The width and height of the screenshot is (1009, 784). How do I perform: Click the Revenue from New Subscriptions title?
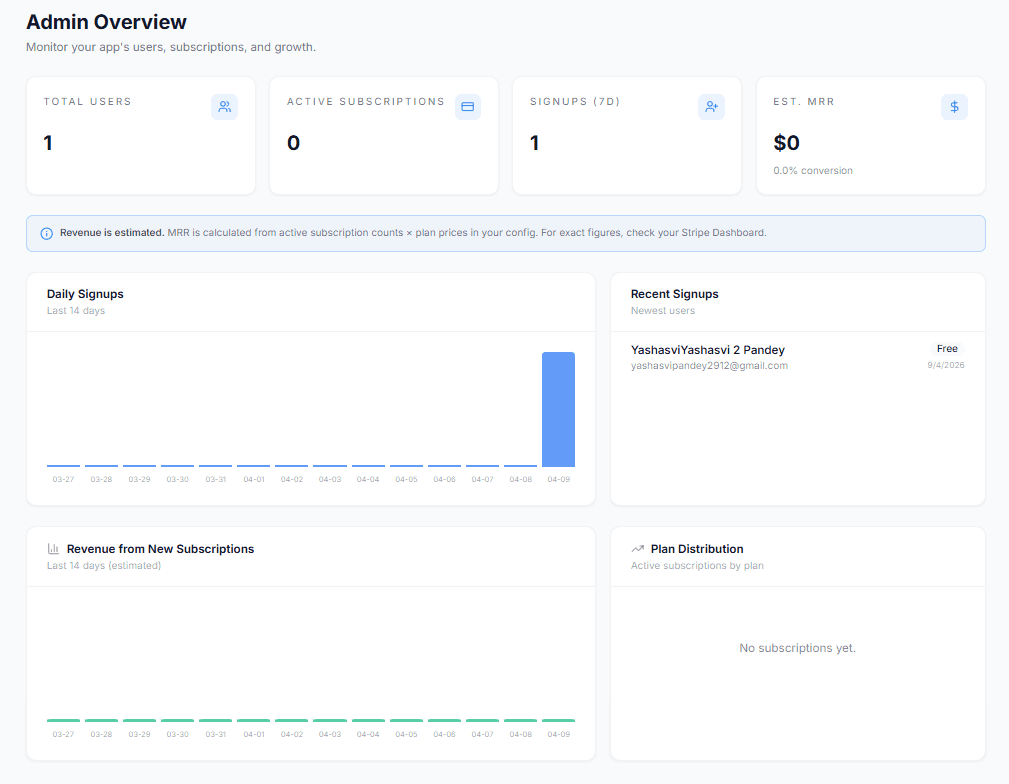click(160, 549)
